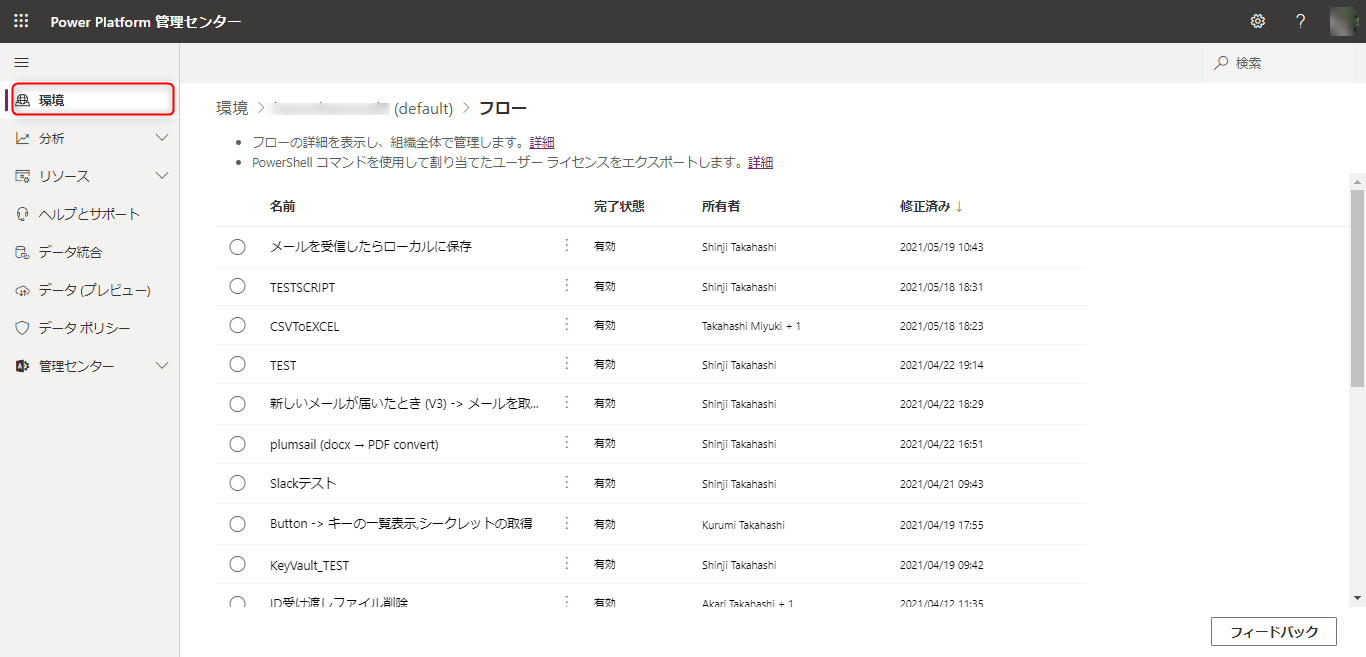
Task: Select the KeyVault_TEST row radio button
Action: coord(237,564)
